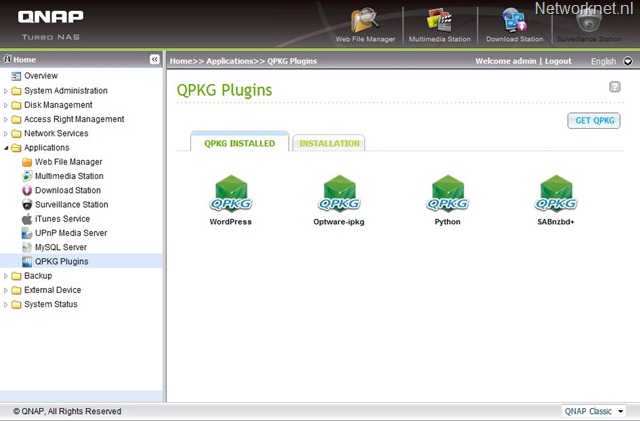This screenshot has height=421, width=640.
Task: Click the Logout link
Action: tap(558, 61)
